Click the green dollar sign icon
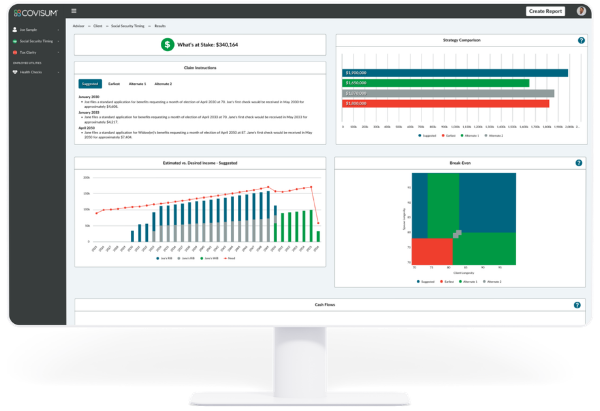Viewport: 600px width, 411px height. pyautogui.click(x=166, y=44)
